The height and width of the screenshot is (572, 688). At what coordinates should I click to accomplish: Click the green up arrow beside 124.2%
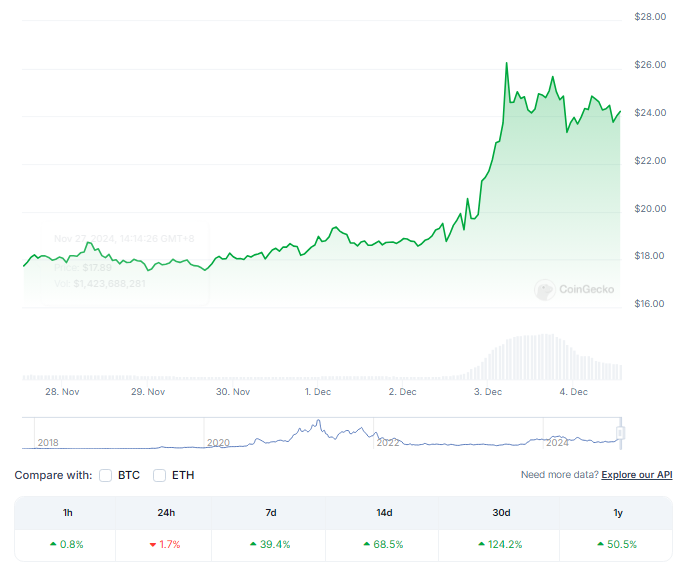pos(480,544)
